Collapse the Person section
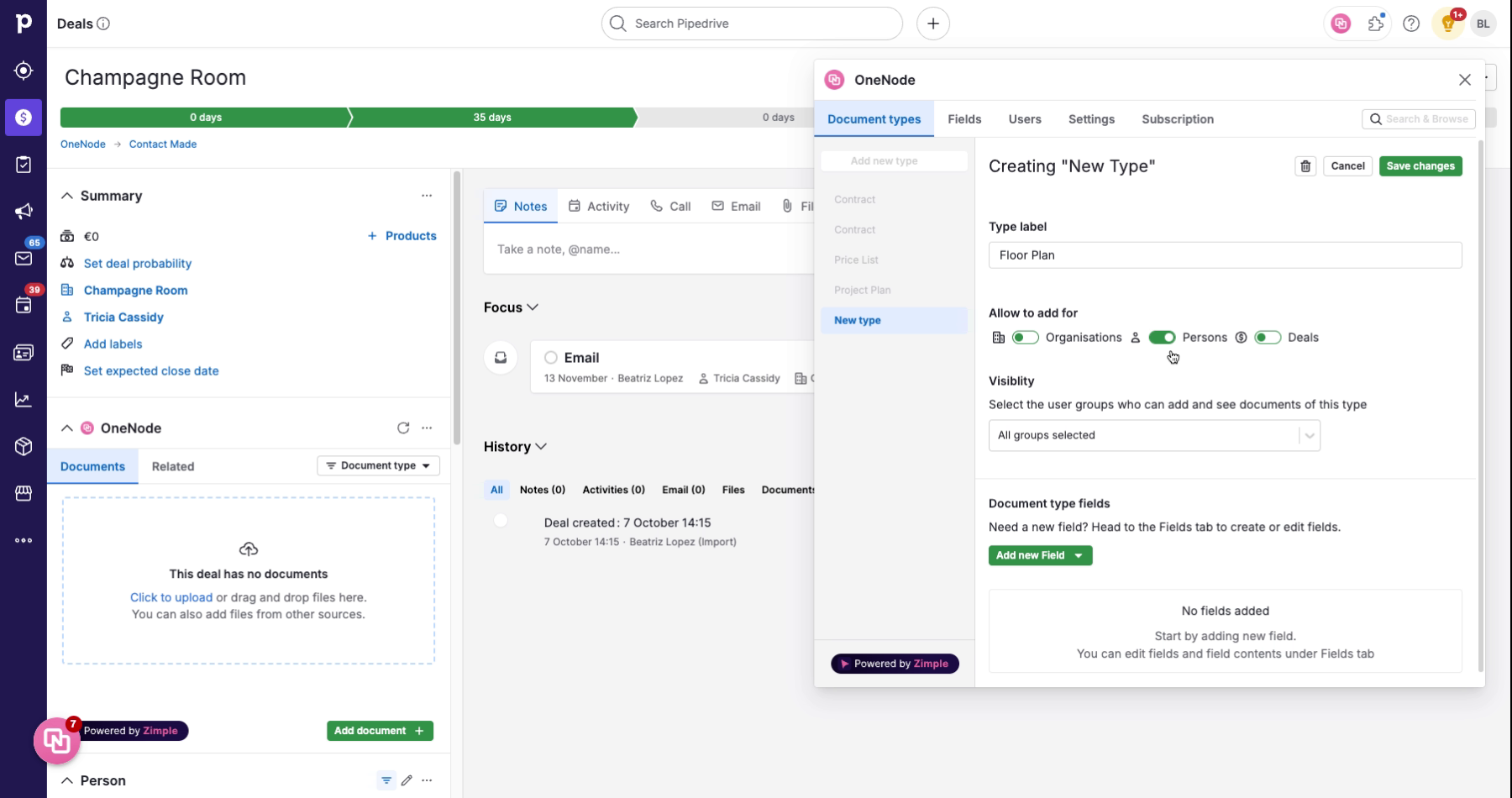 tap(67, 780)
